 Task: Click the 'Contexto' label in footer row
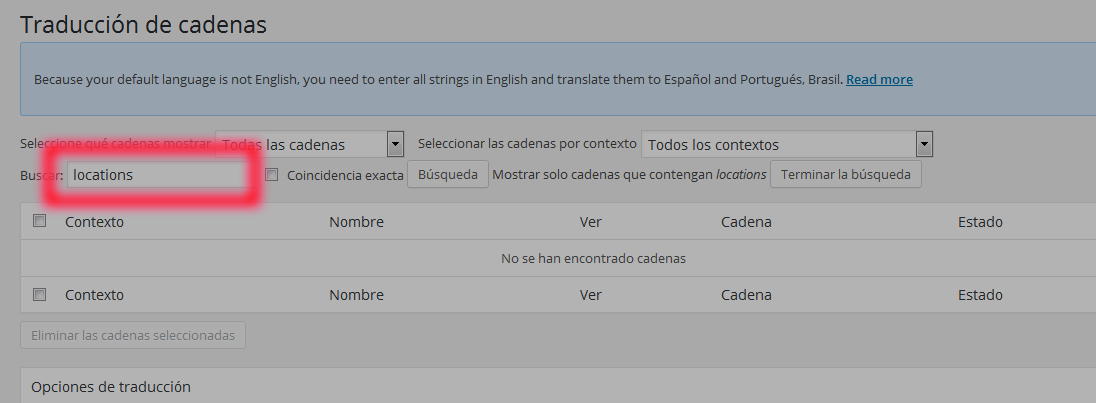[94, 295]
